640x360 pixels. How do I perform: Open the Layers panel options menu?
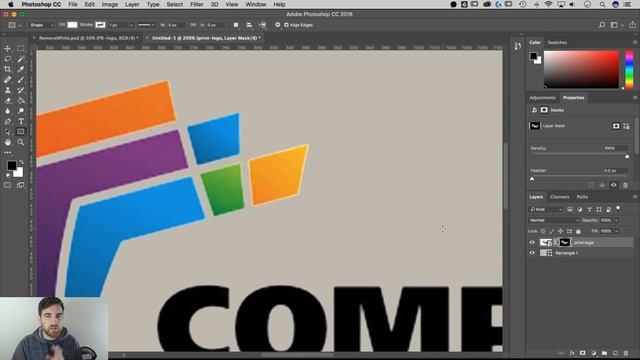635,197
